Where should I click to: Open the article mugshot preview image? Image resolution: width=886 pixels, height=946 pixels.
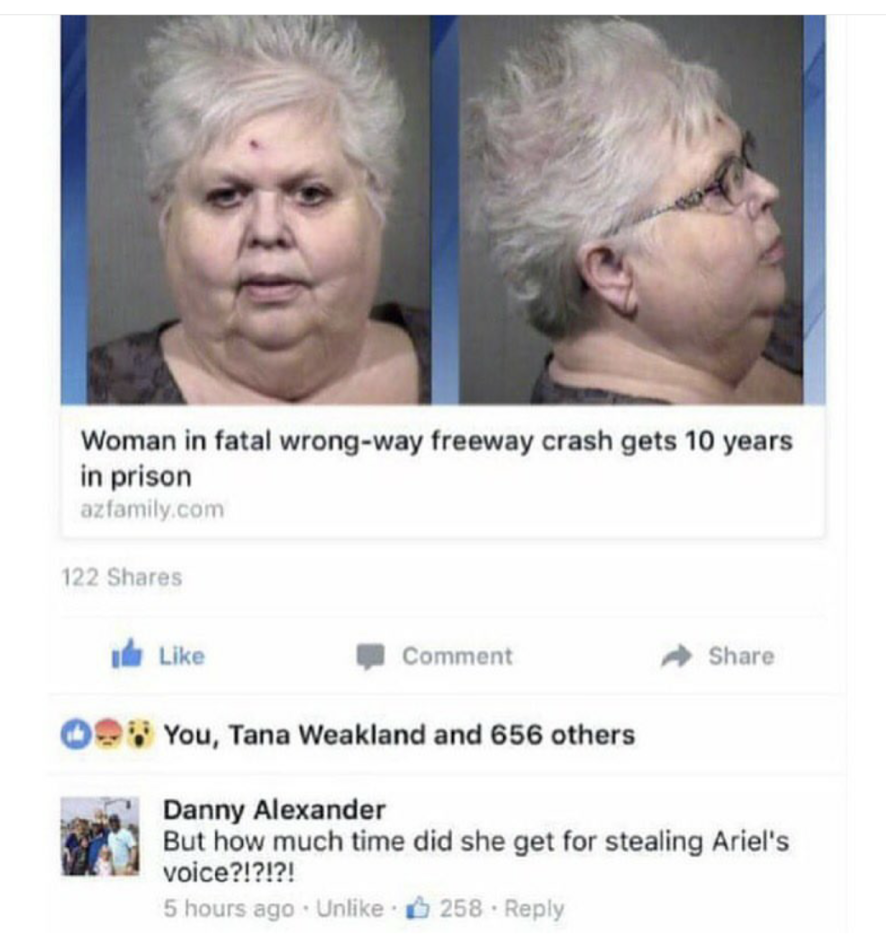[443, 209]
